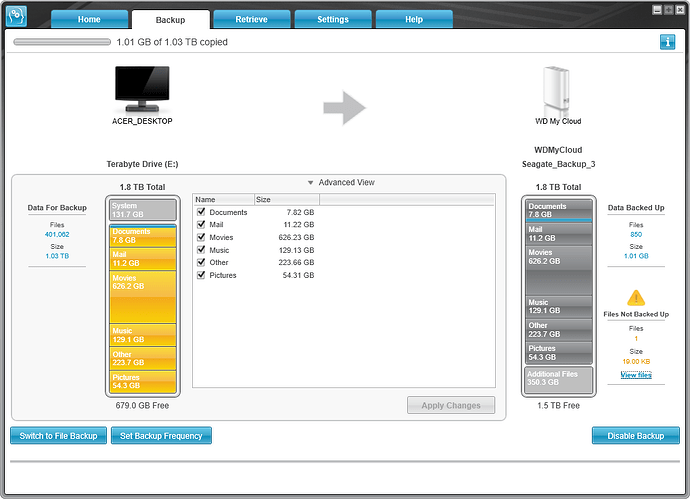690x499 pixels.
Task: Toggle the Pictures checkbox
Action: tap(201, 275)
